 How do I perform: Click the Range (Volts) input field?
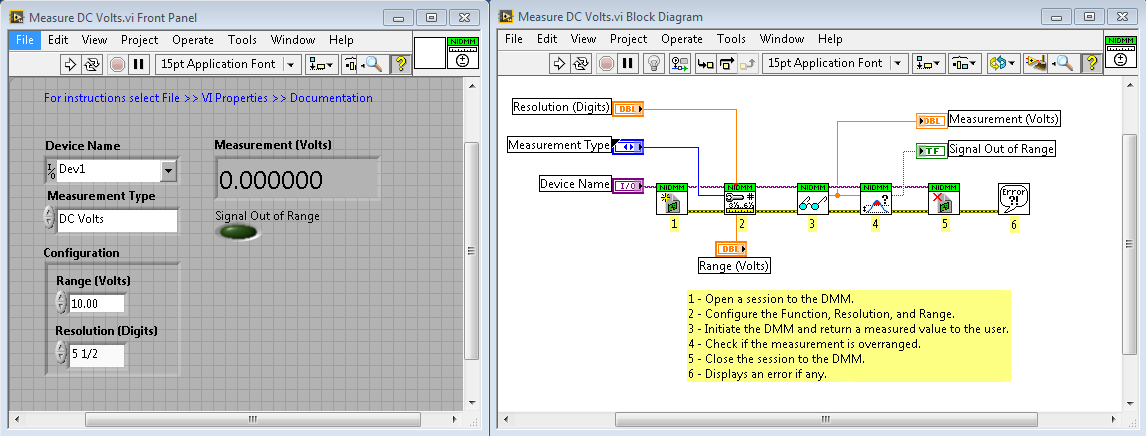coord(96,303)
